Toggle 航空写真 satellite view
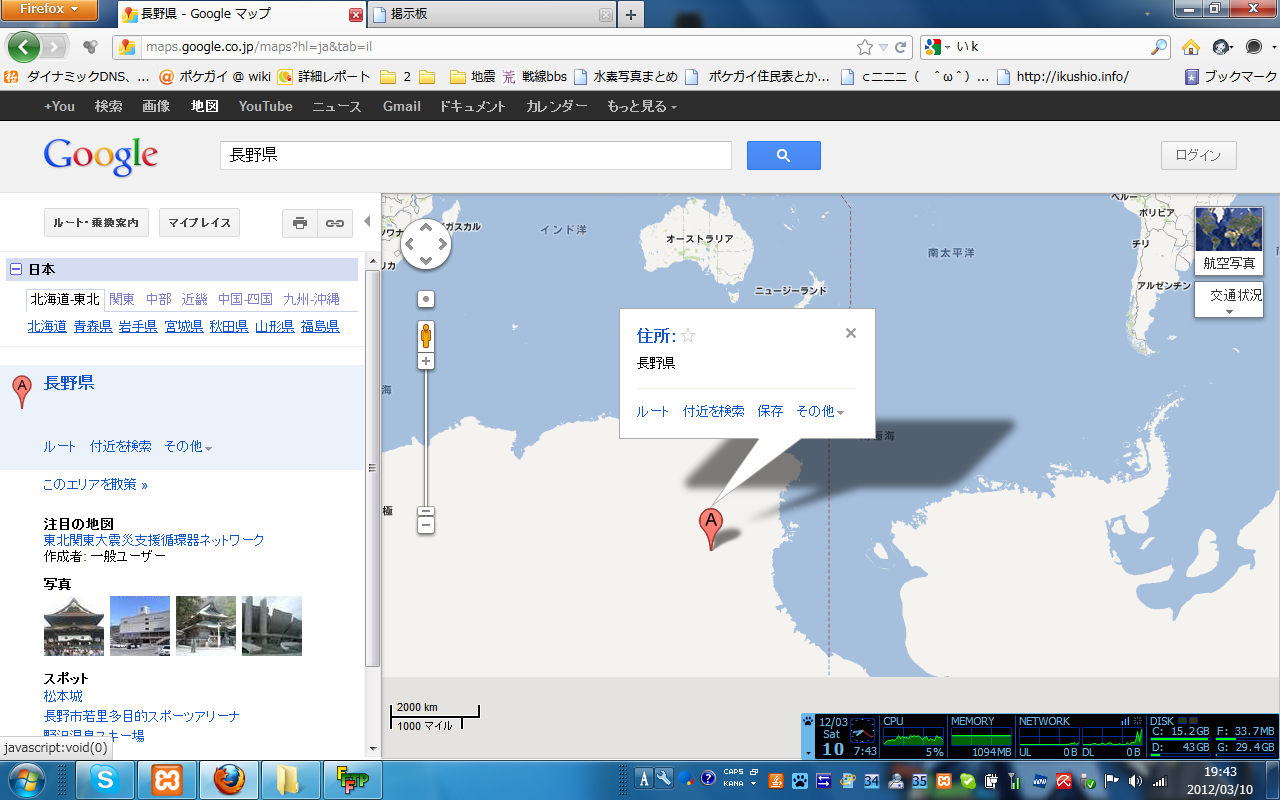The image size is (1280, 800). [1228, 240]
